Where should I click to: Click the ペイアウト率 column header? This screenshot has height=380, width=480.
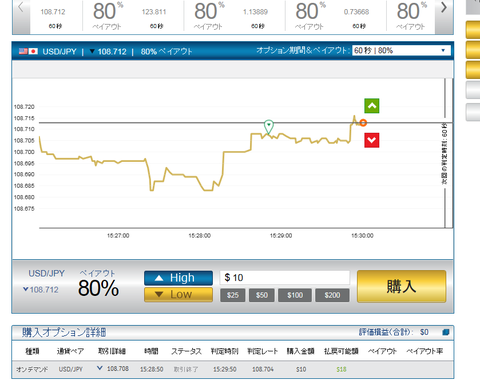425,351
